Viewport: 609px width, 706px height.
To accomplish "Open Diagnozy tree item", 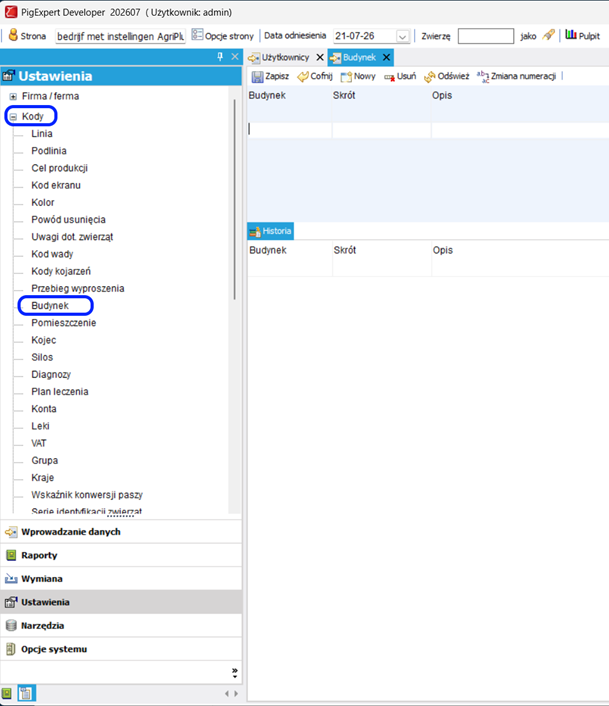I will [51, 375].
